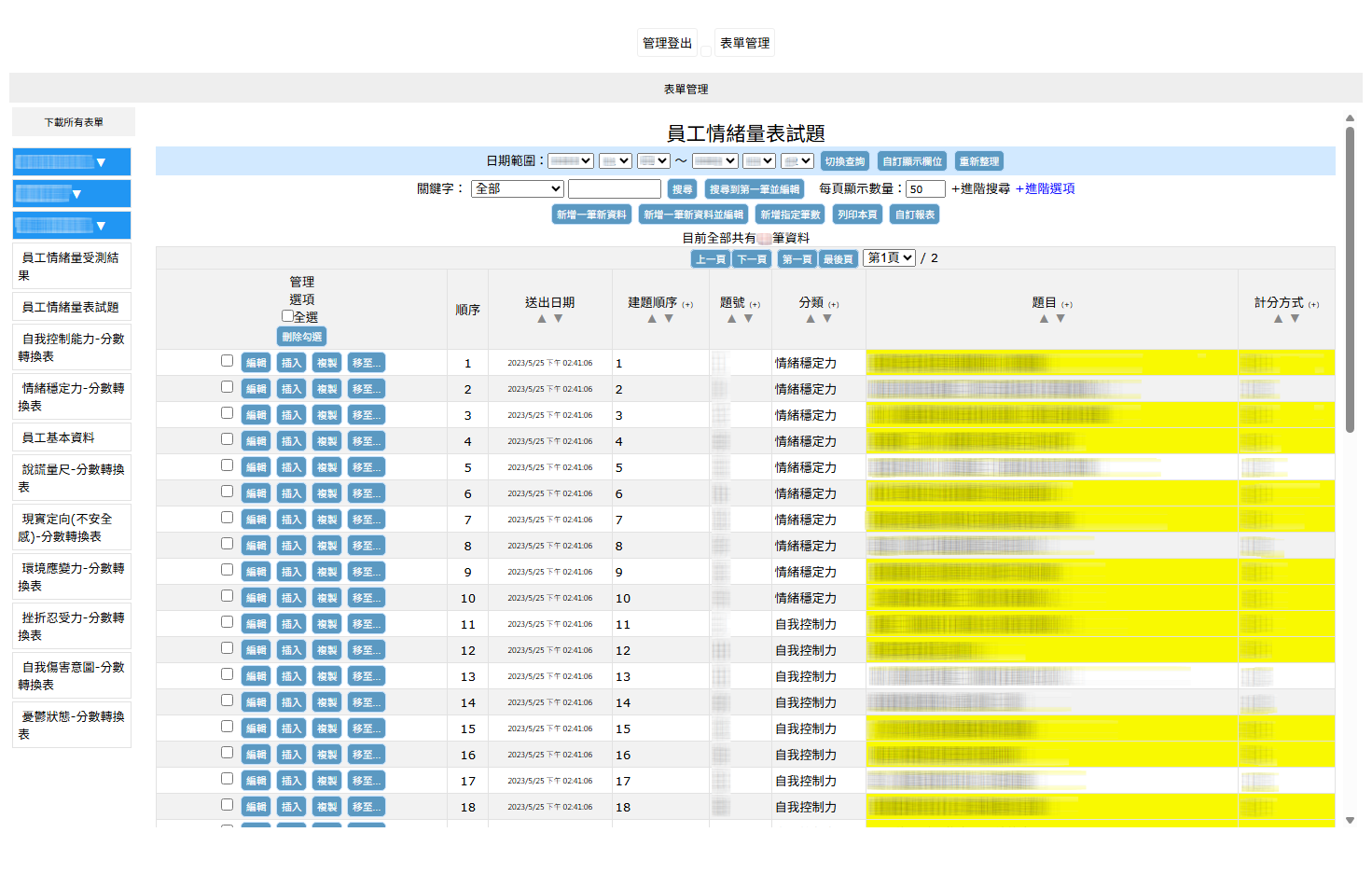1372x874 pixels.
Task: Expand the first blue sidebar dropdown
Action: click(x=72, y=161)
